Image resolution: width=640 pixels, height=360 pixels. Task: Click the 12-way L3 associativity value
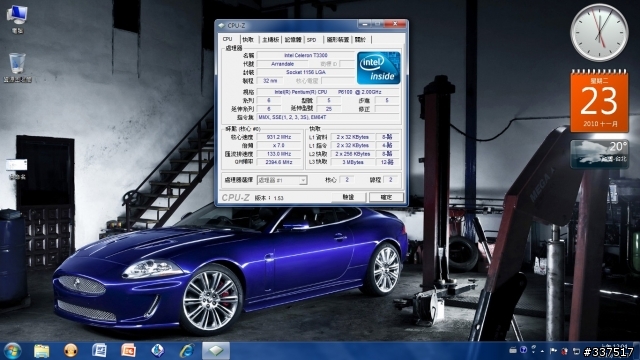coord(387,162)
